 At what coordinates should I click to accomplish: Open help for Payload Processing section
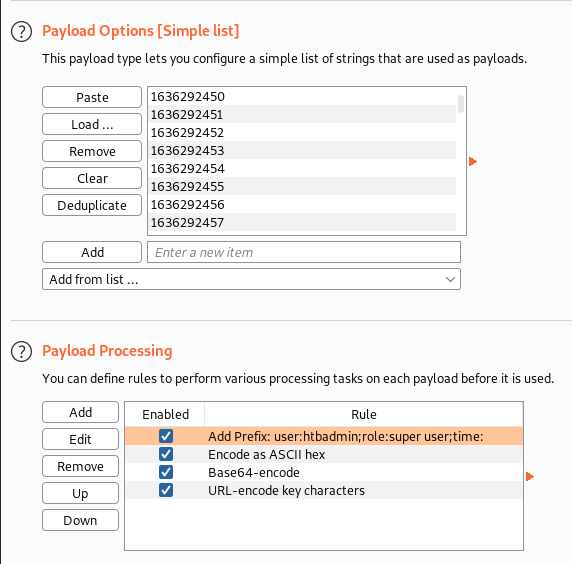(22, 352)
